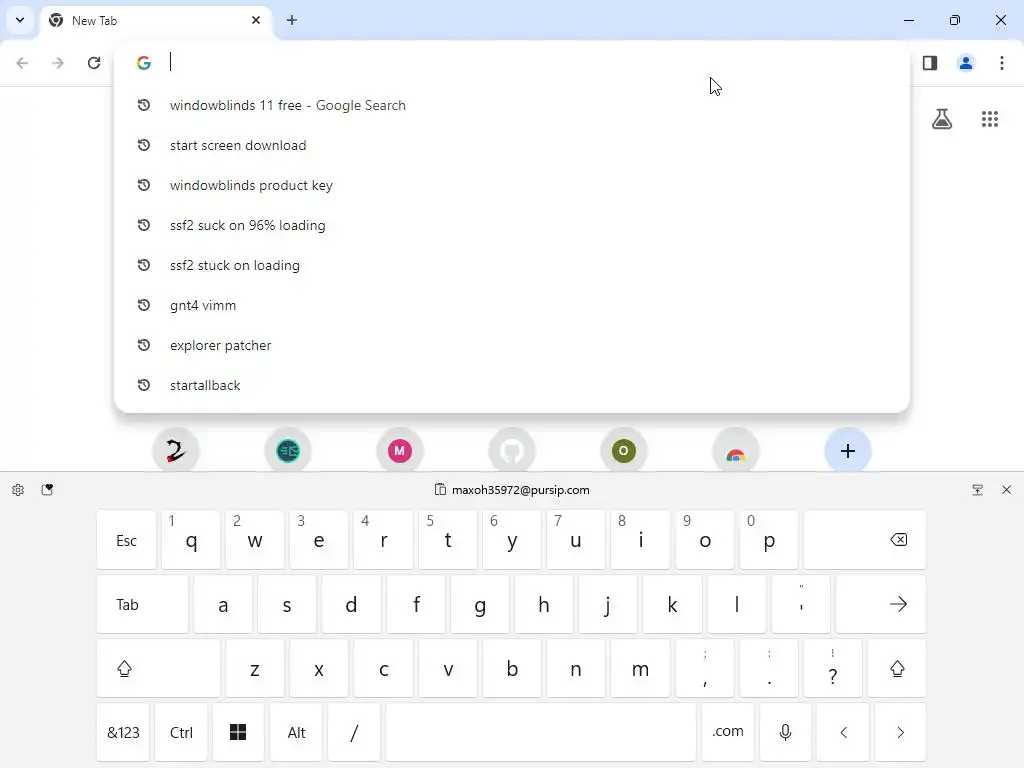
Task: Open the first shortcut tile with red-black logo
Action: (176, 451)
